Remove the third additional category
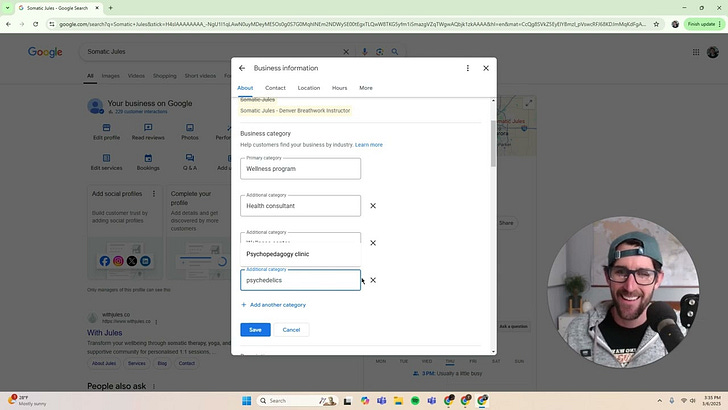This screenshot has width=728, height=410. (x=373, y=243)
